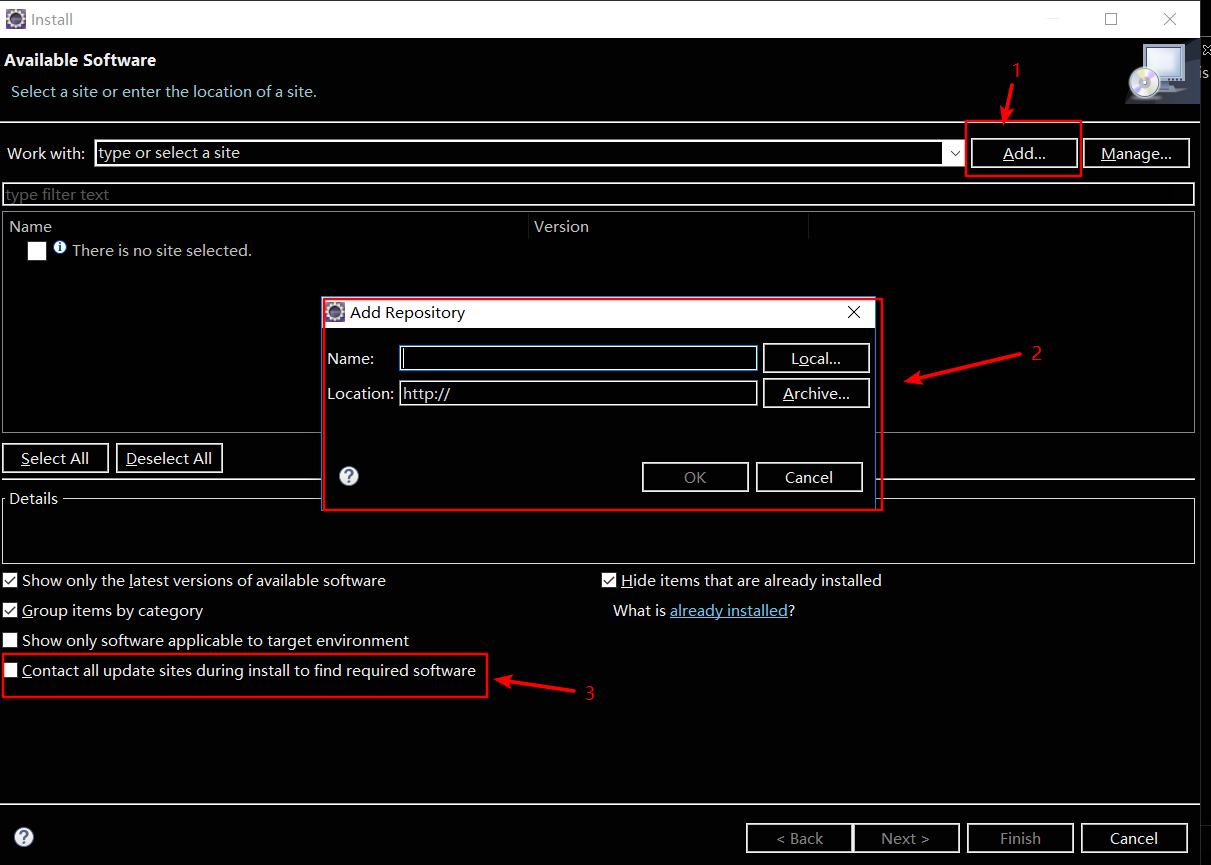Click Local... button in Add Repository
Screen dimensions: 1211x865
coord(816,358)
